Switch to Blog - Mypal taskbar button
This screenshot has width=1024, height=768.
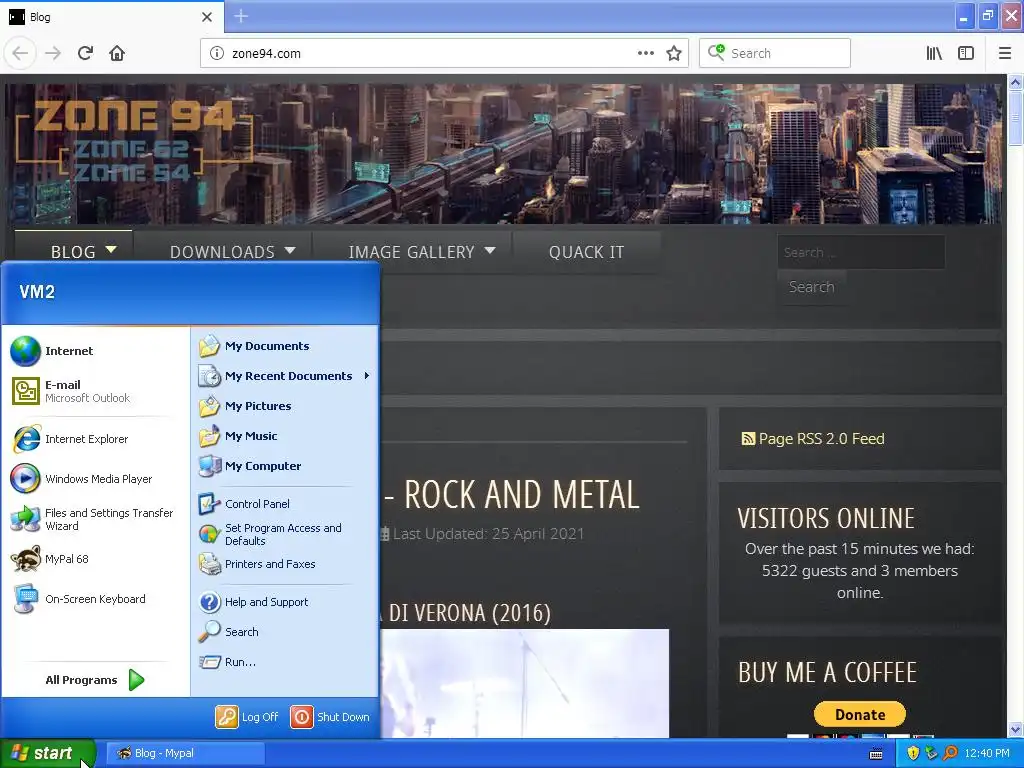pos(185,753)
